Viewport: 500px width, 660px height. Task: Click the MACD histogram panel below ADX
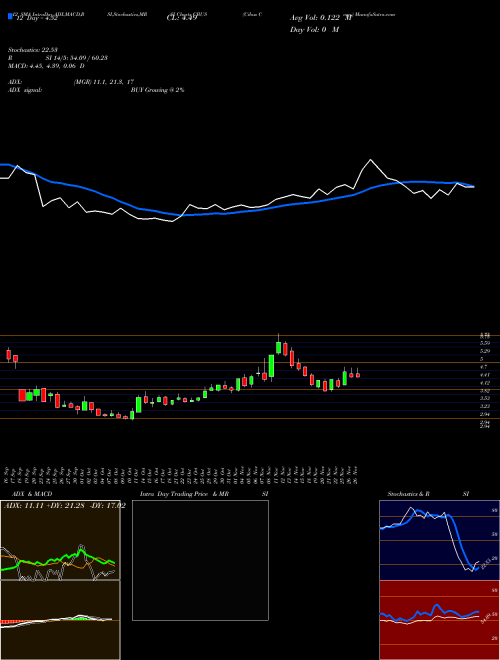pyautogui.click(x=60, y=620)
